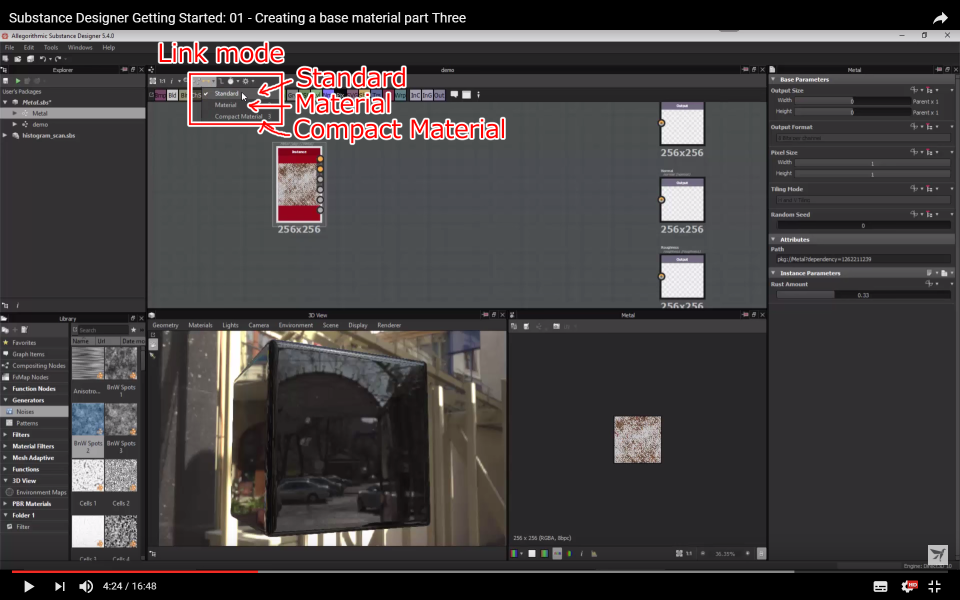
Task: Open the Geometry menu in 3D View
Action: [165, 325]
